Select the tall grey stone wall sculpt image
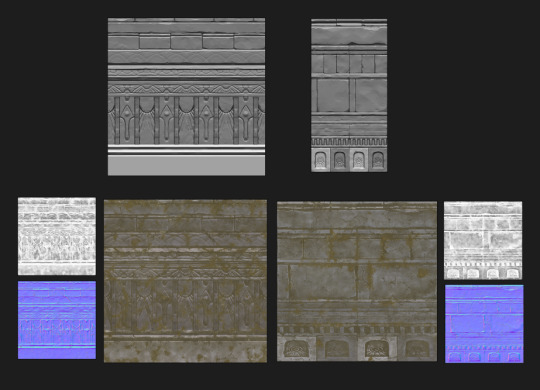Screen dimensions: 540x390 point(349,95)
